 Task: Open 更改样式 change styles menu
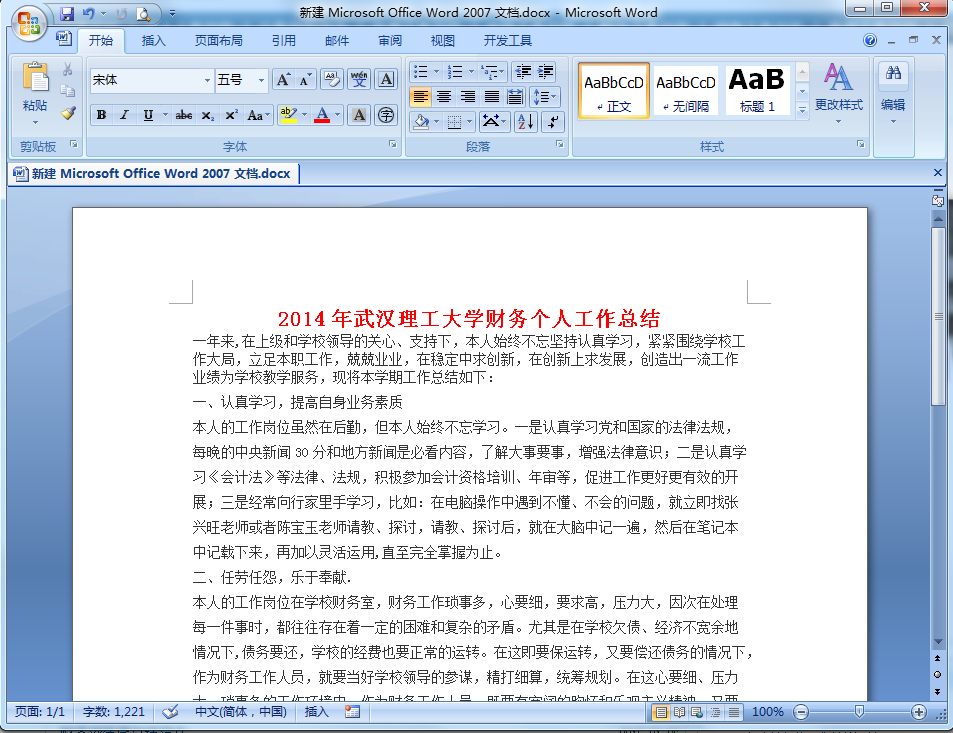point(839,92)
